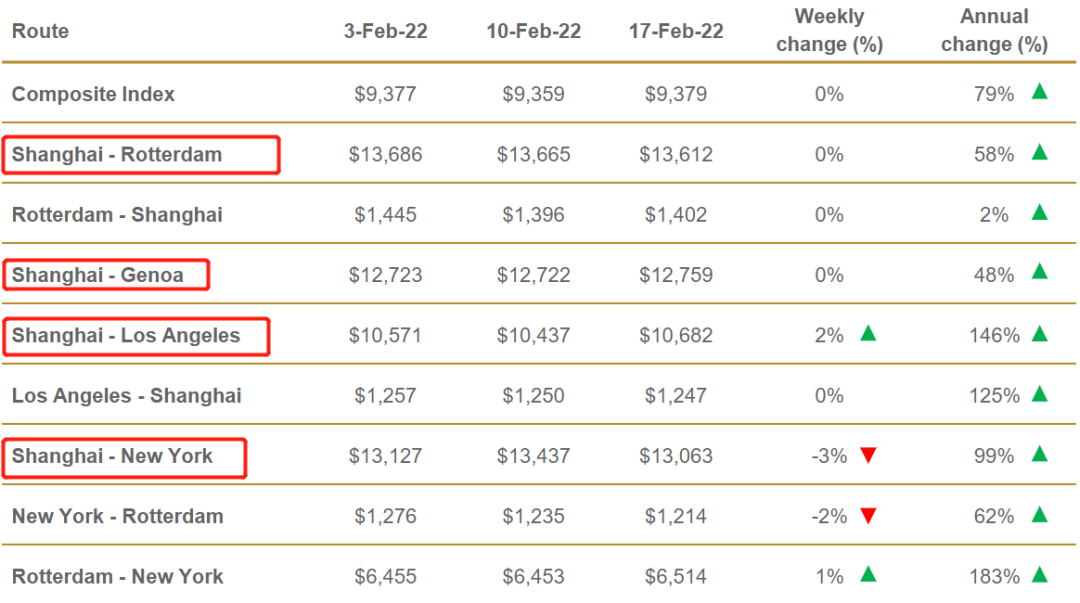The width and height of the screenshot is (1080, 603).
Task: Click the Shanghai - Los Angeles route label
Action: tap(126, 336)
